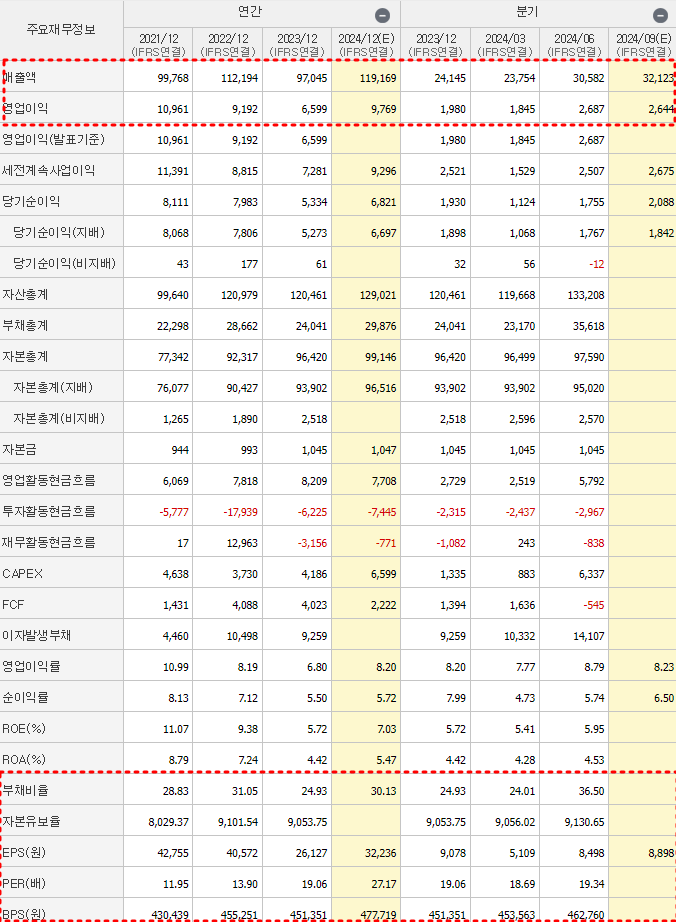Collapse the 분기 columns with minus icon
The image size is (676, 922).
(660, 15)
